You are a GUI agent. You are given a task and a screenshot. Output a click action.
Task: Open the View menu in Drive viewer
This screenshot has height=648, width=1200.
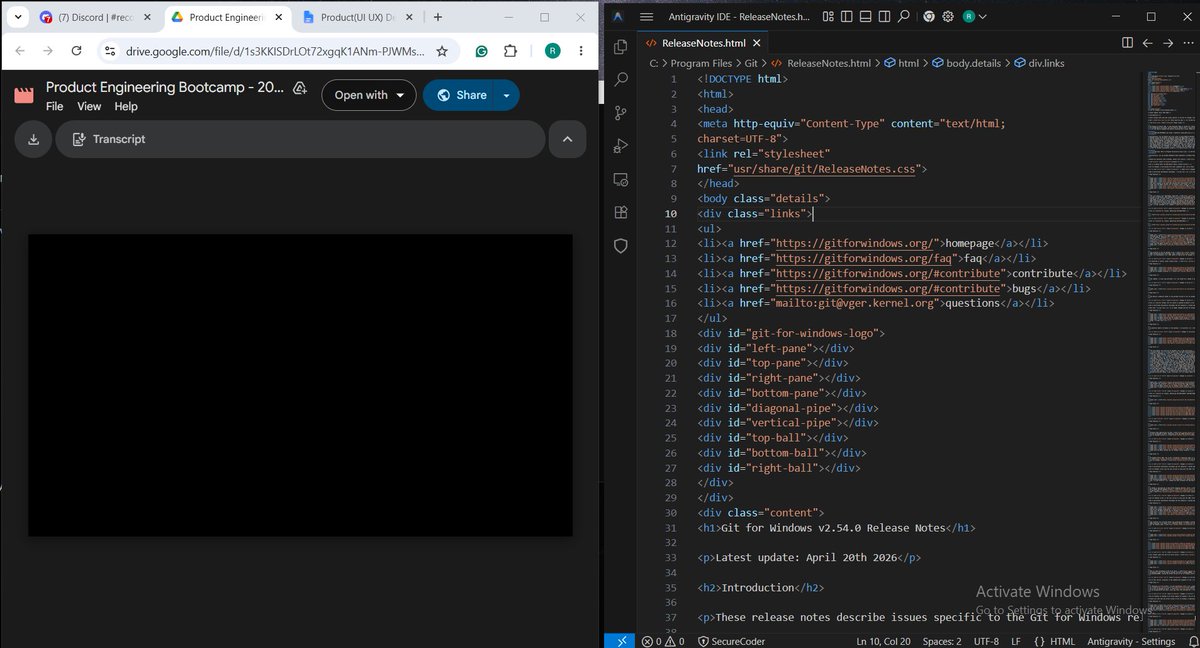click(x=89, y=106)
